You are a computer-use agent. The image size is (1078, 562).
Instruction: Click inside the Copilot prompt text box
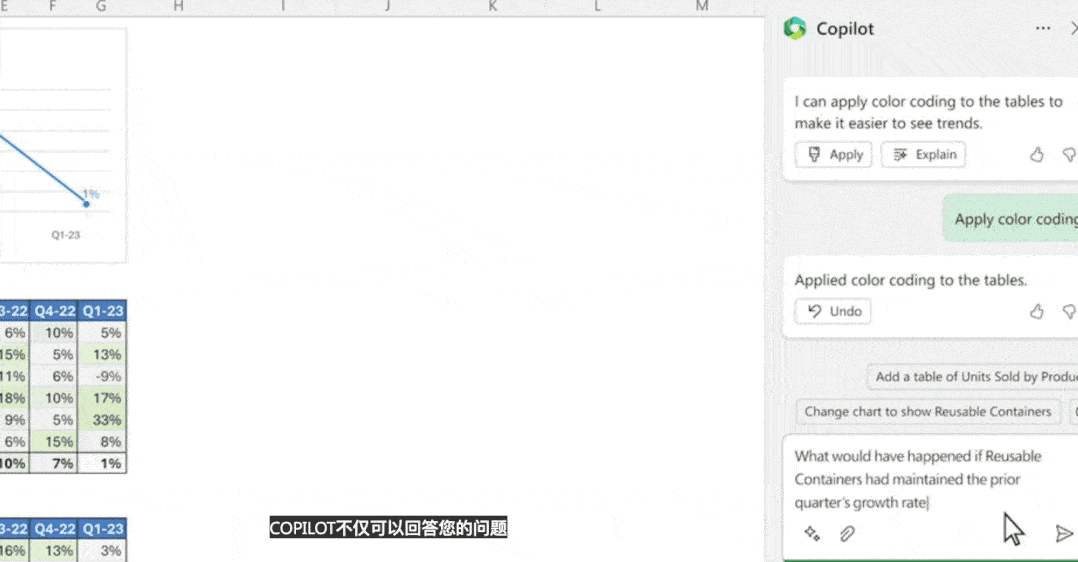[x=920, y=479]
